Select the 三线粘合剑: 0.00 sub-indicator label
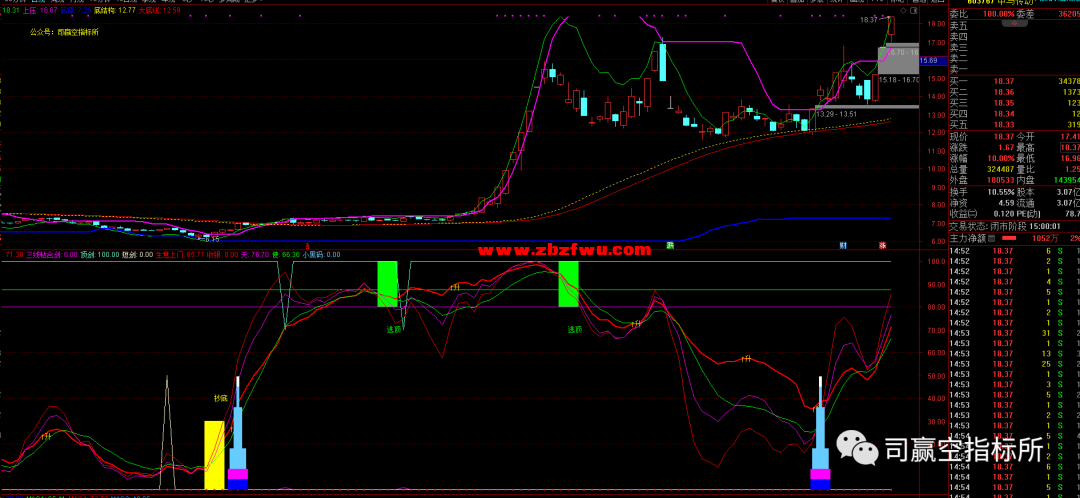 (52, 254)
